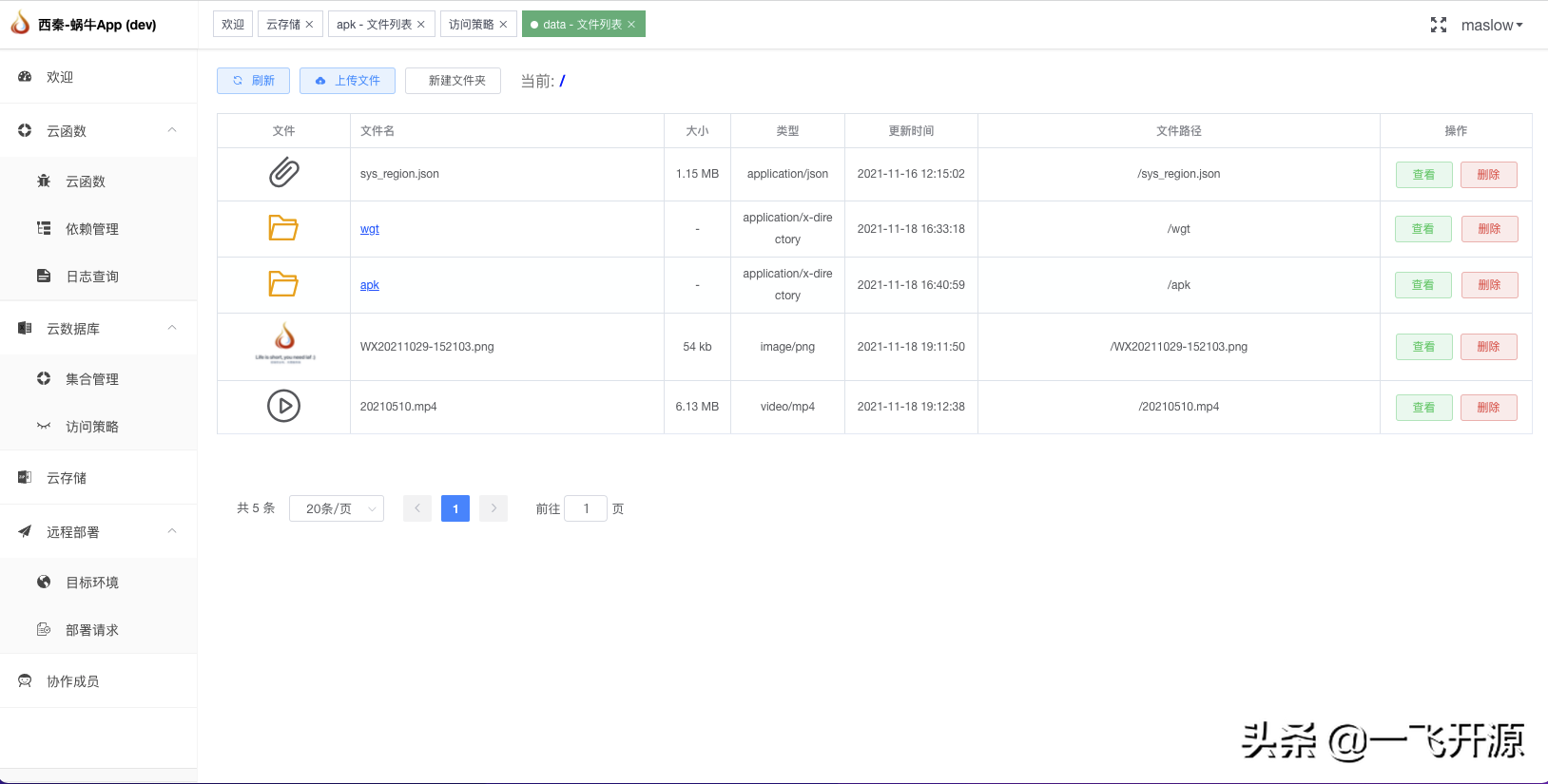Close the 访问策略 tab
Screen dimensions: 1548x784
click(x=503, y=25)
